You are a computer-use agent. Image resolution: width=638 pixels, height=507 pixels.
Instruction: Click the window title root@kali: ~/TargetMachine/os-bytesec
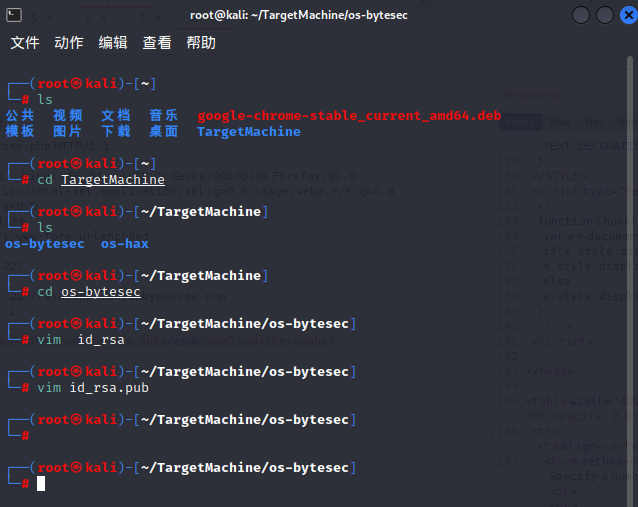[299, 15]
